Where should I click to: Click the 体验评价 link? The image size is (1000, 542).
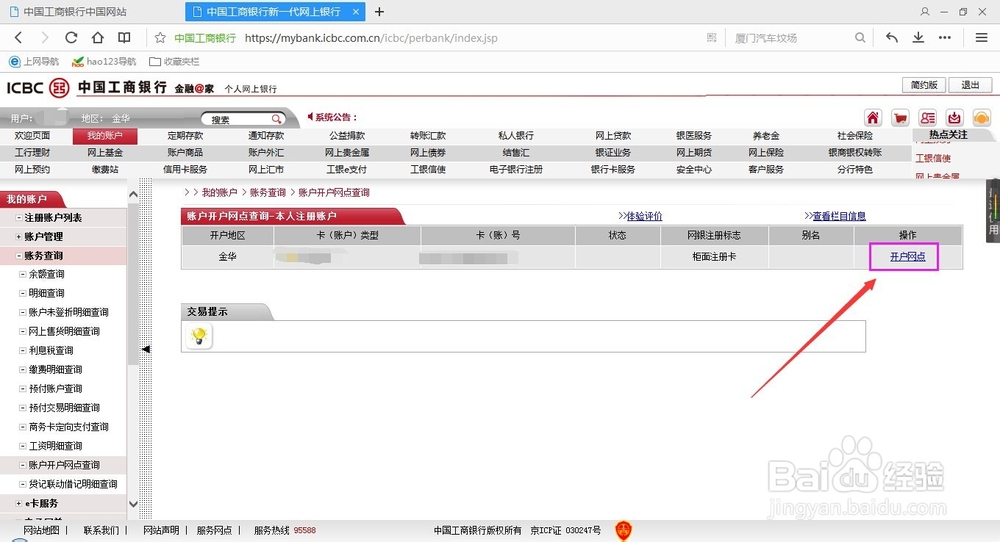coord(644,216)
